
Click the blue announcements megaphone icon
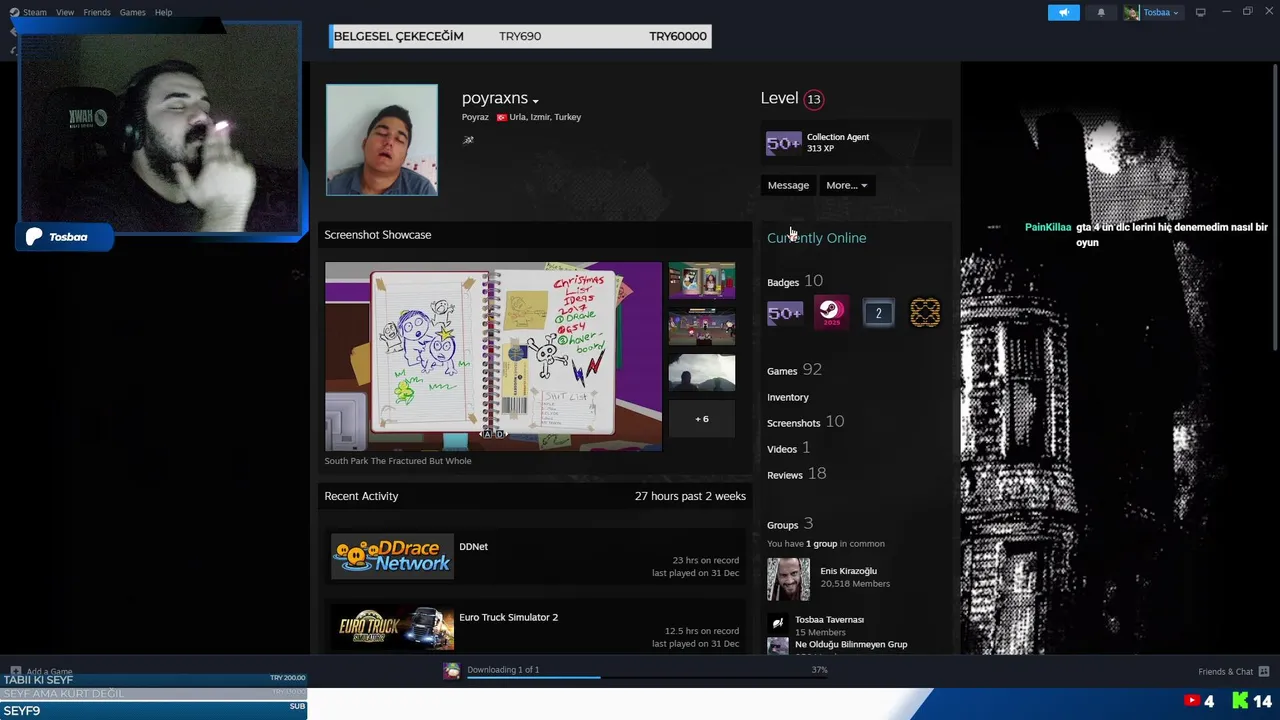pos(1064,12)
